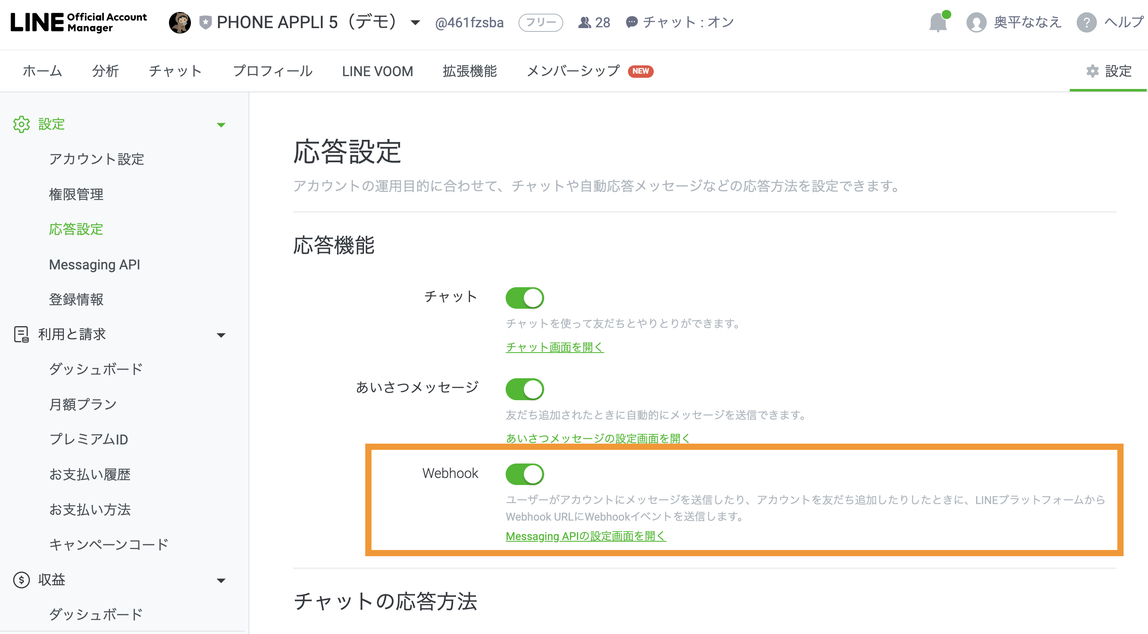Open お支払い方法 in the sidebar

coord(90,510)
